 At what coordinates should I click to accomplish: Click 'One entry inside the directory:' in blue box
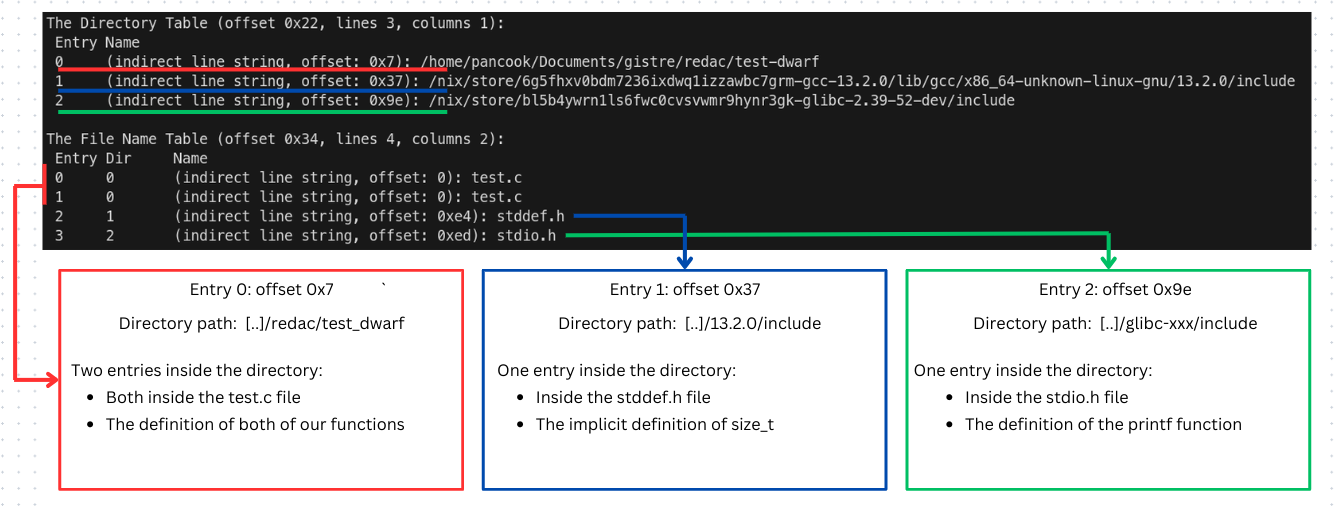pyautogui.click(x=616, y=370)
